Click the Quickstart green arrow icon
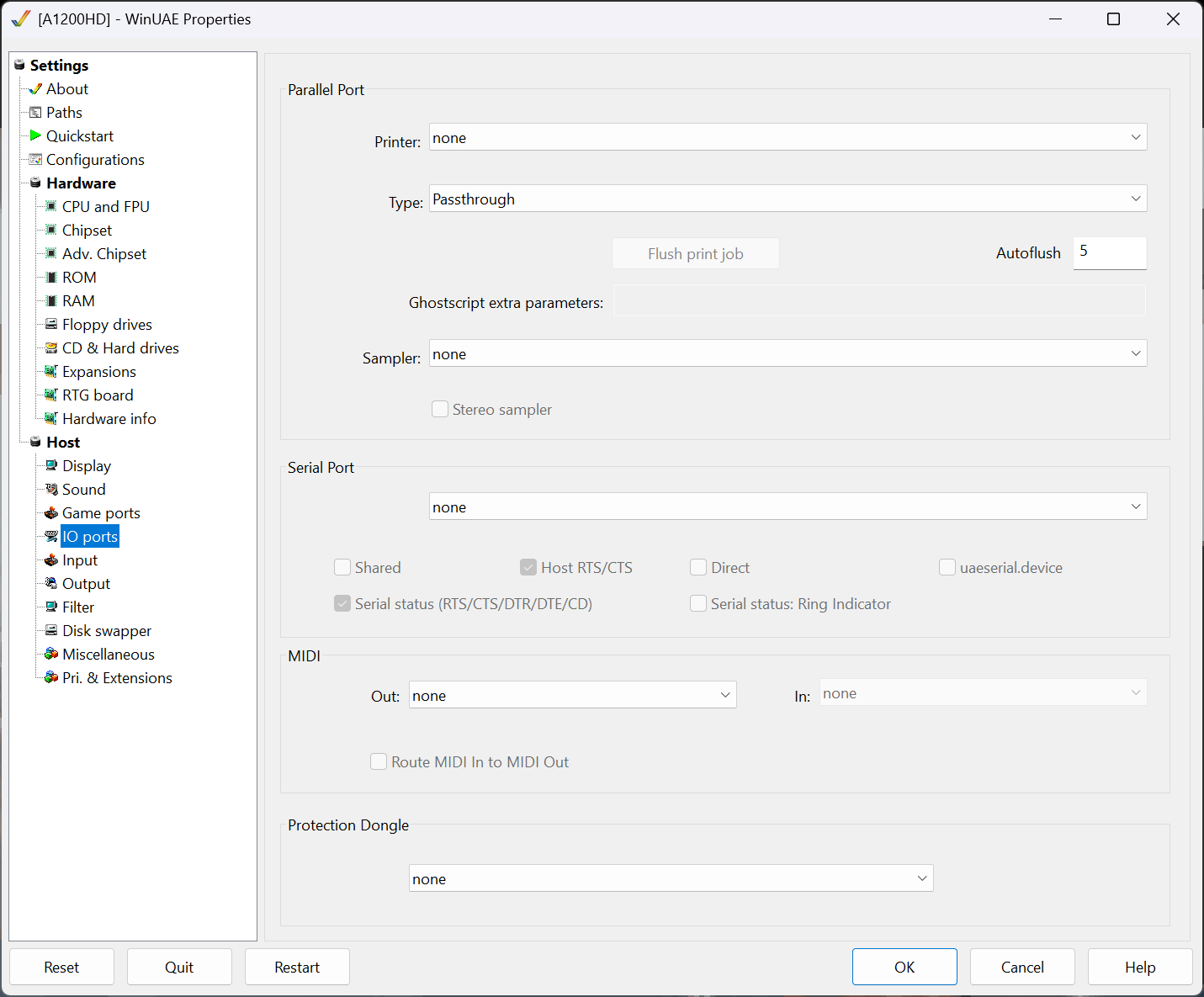1204x997 pixels. 35,135
